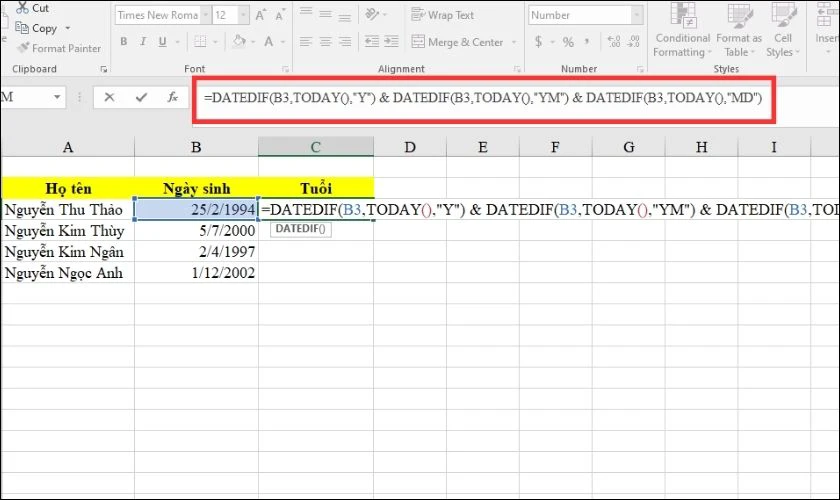
Task: Select the 'Ngày sinh' header cell
Action: tap(196, 188)
